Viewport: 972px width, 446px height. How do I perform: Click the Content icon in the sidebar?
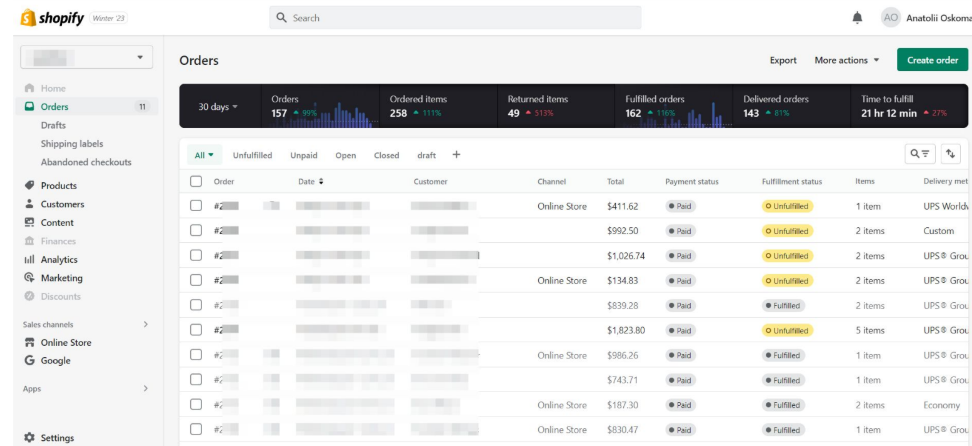click(x=29, y=222)
